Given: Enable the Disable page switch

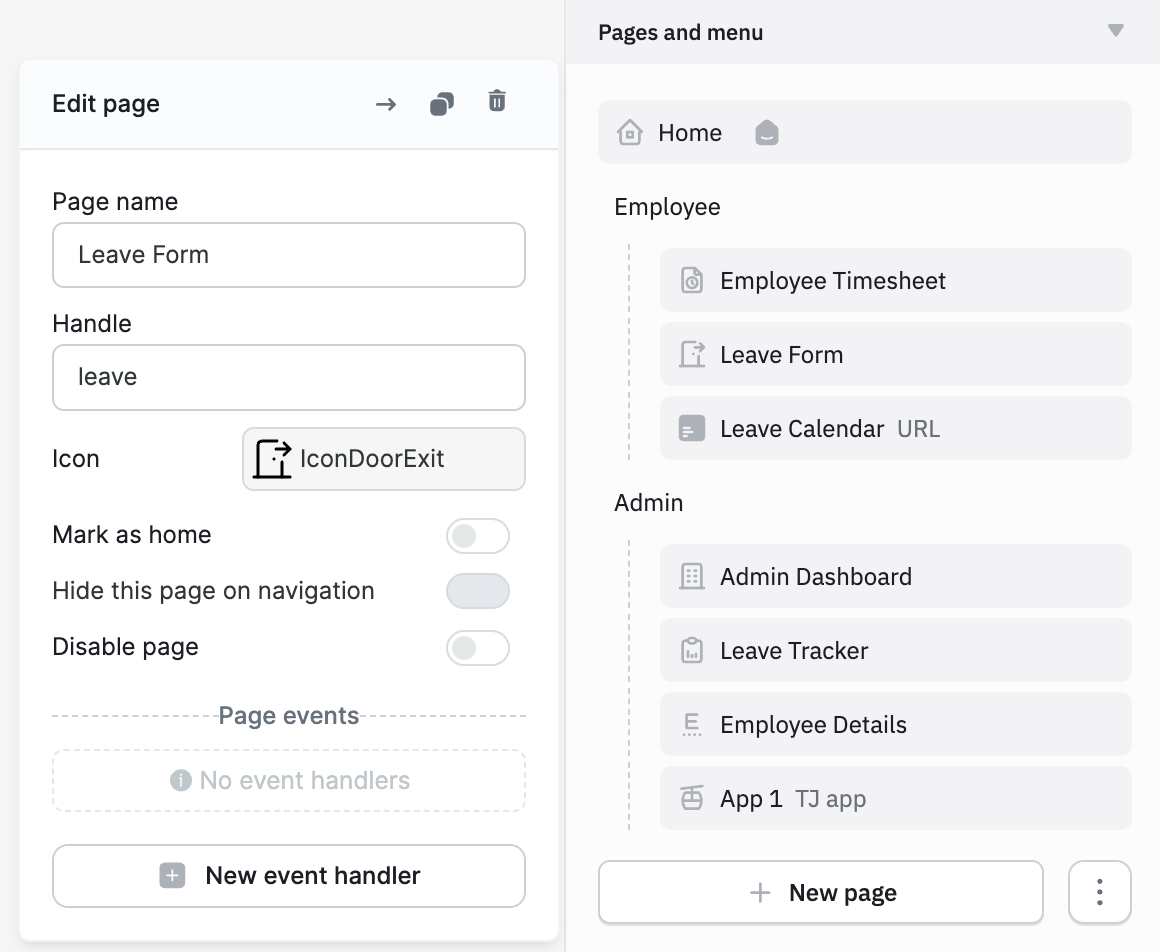Looking at the screenshot, I should pyautogui.click(x=478, y=648).
